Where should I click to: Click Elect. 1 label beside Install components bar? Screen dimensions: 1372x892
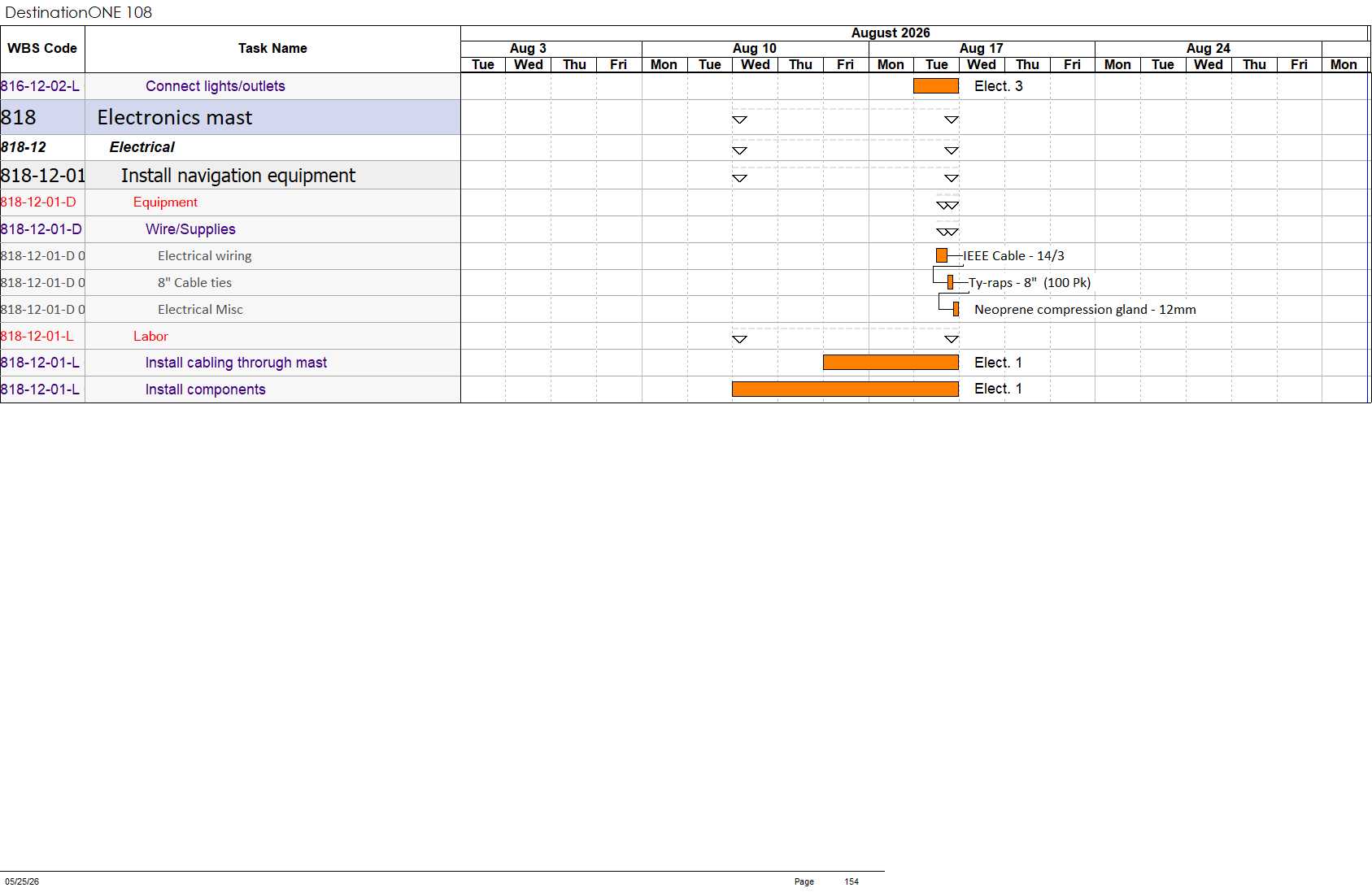999,389
